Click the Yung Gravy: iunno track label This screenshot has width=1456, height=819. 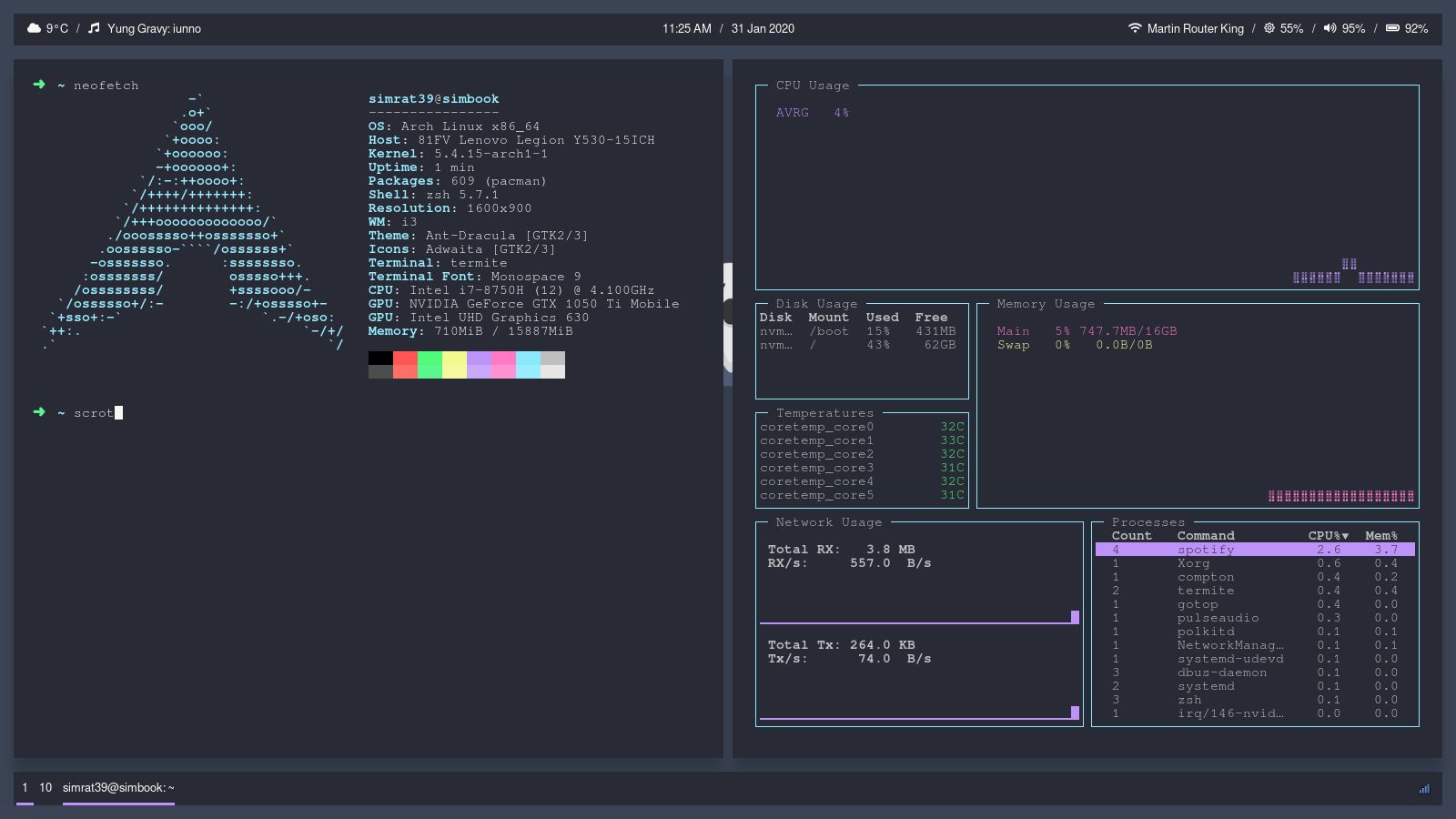pos(155,28)
